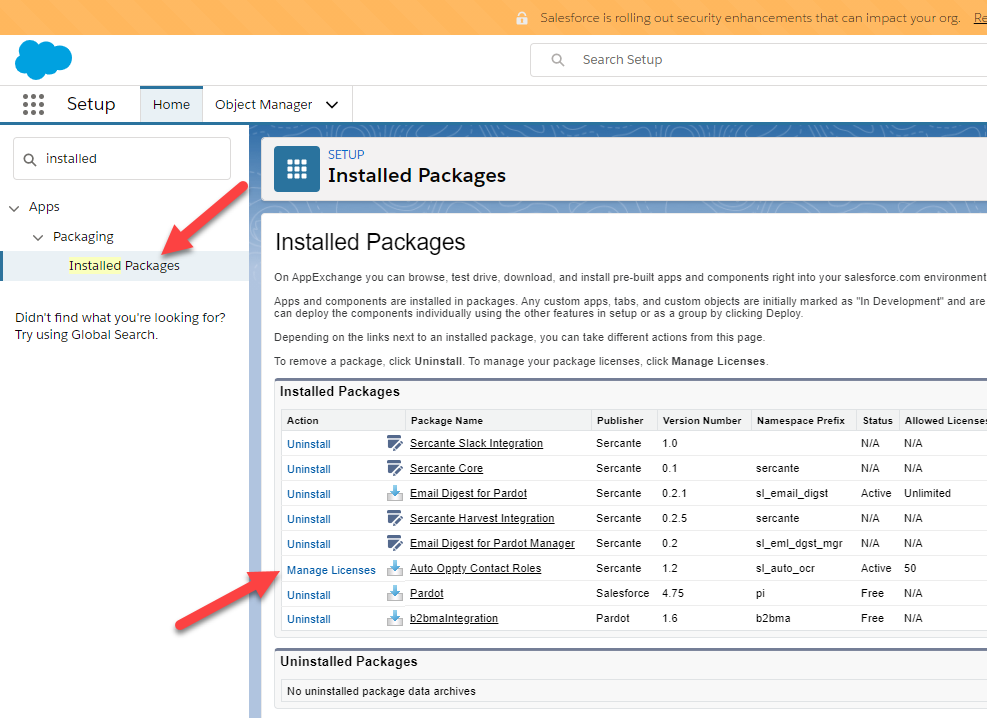This screenshot has width=987, height=718.
Task: Click the lock icon in the security banner
Action: (522, 18)
